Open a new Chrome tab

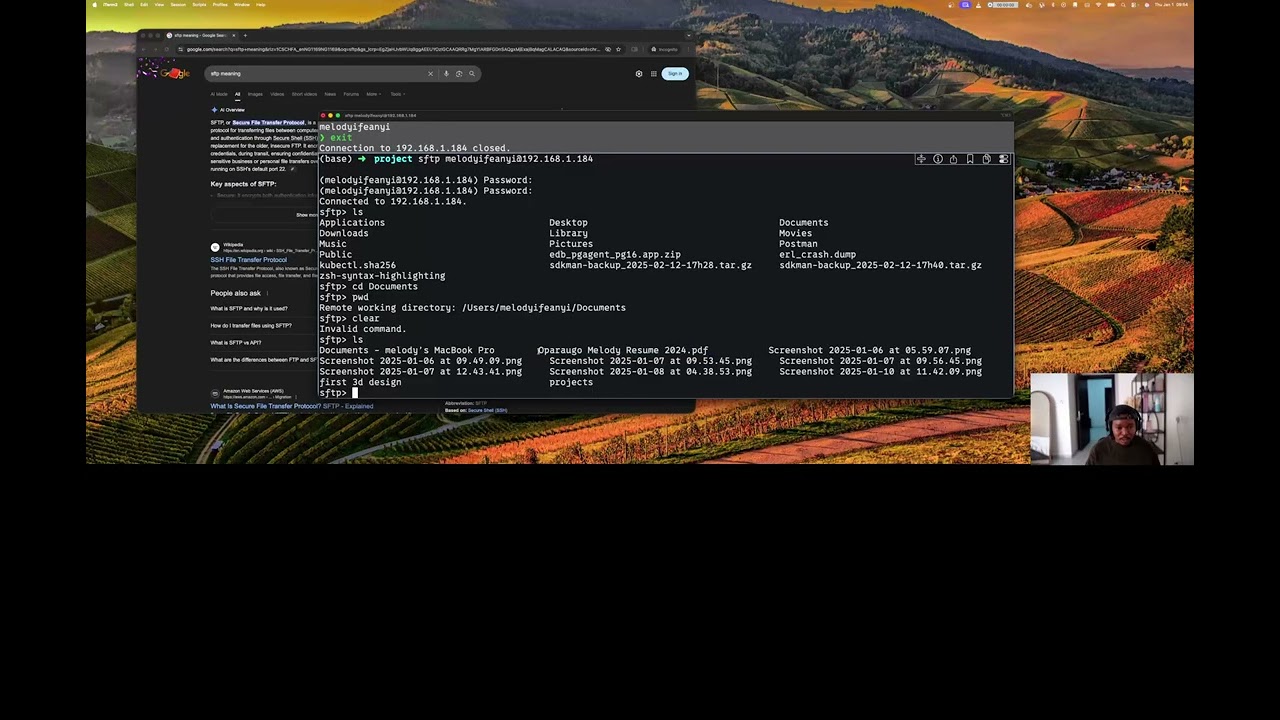[x=245, y=35]
